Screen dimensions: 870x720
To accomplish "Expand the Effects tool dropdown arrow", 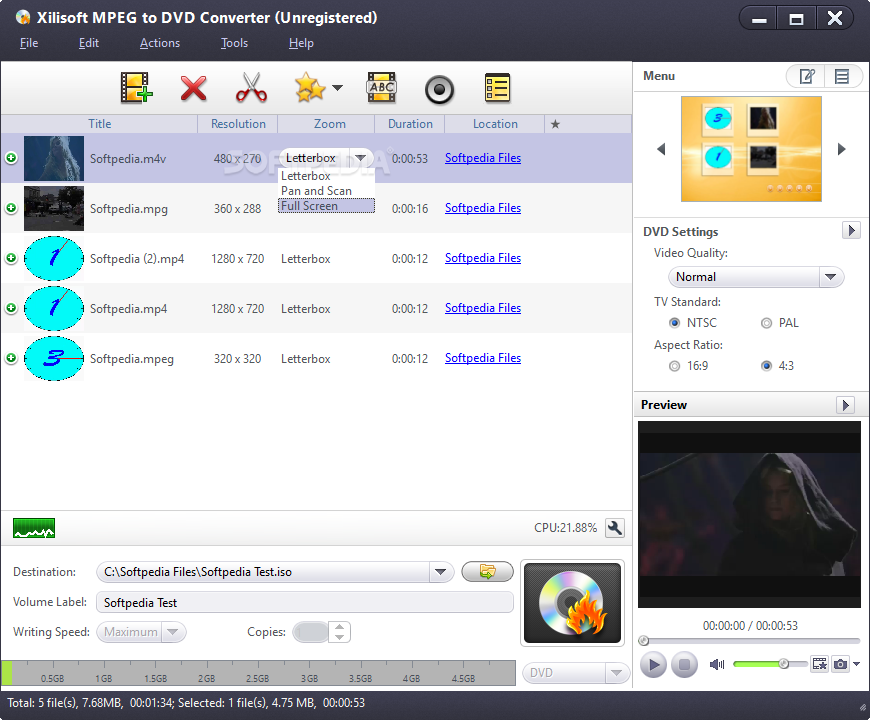I will coord(337,88).
